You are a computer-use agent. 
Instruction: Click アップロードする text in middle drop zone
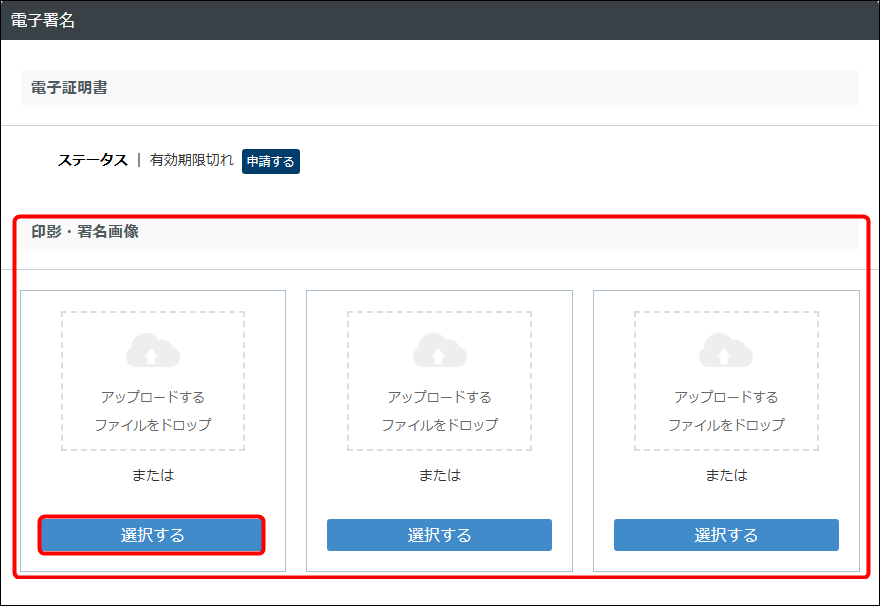439,397
